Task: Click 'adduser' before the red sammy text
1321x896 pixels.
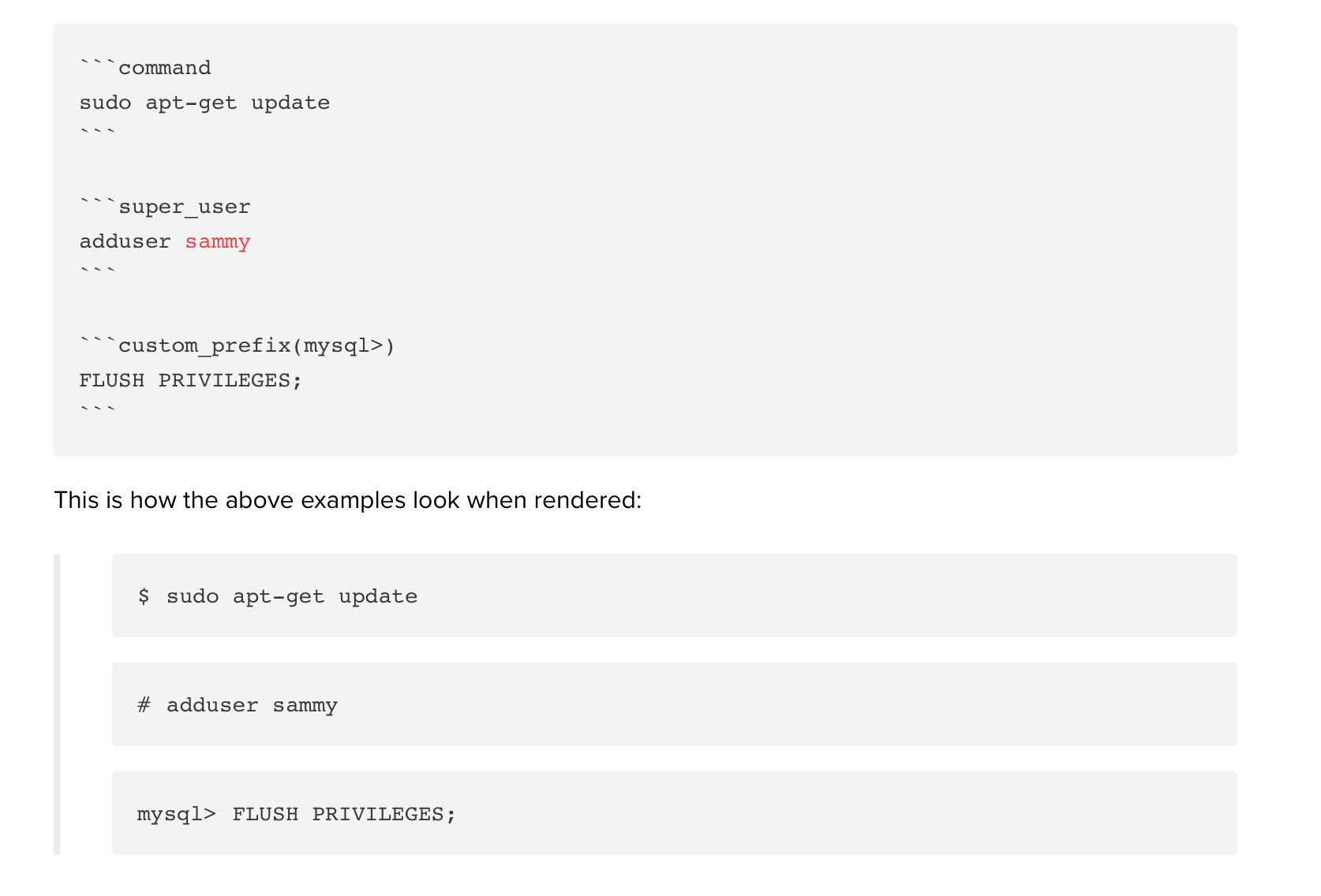Action: [x=125, y=241]
